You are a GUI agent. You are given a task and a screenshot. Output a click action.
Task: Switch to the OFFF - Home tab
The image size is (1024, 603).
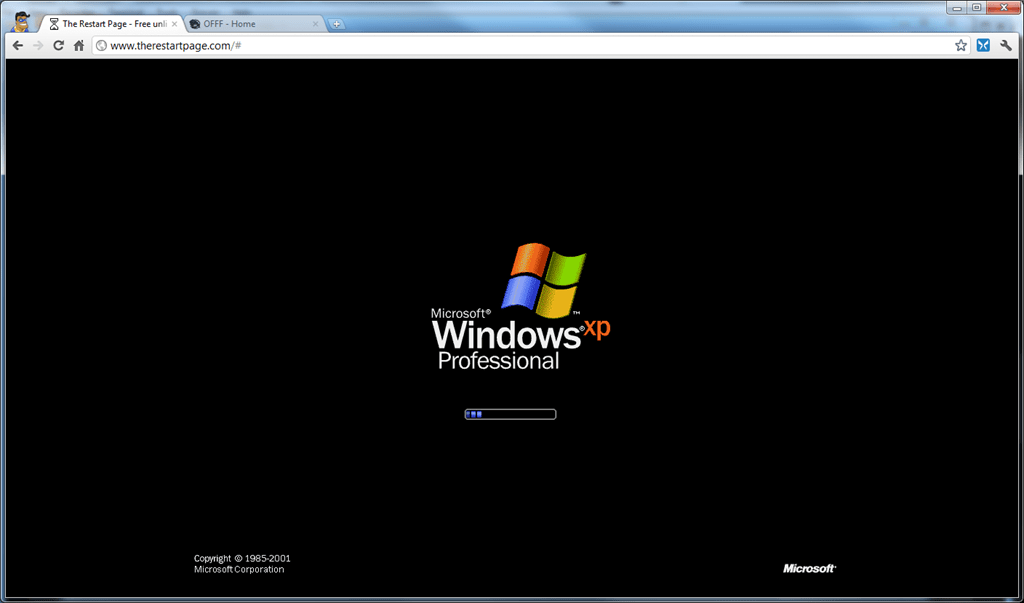click(245, 21)
